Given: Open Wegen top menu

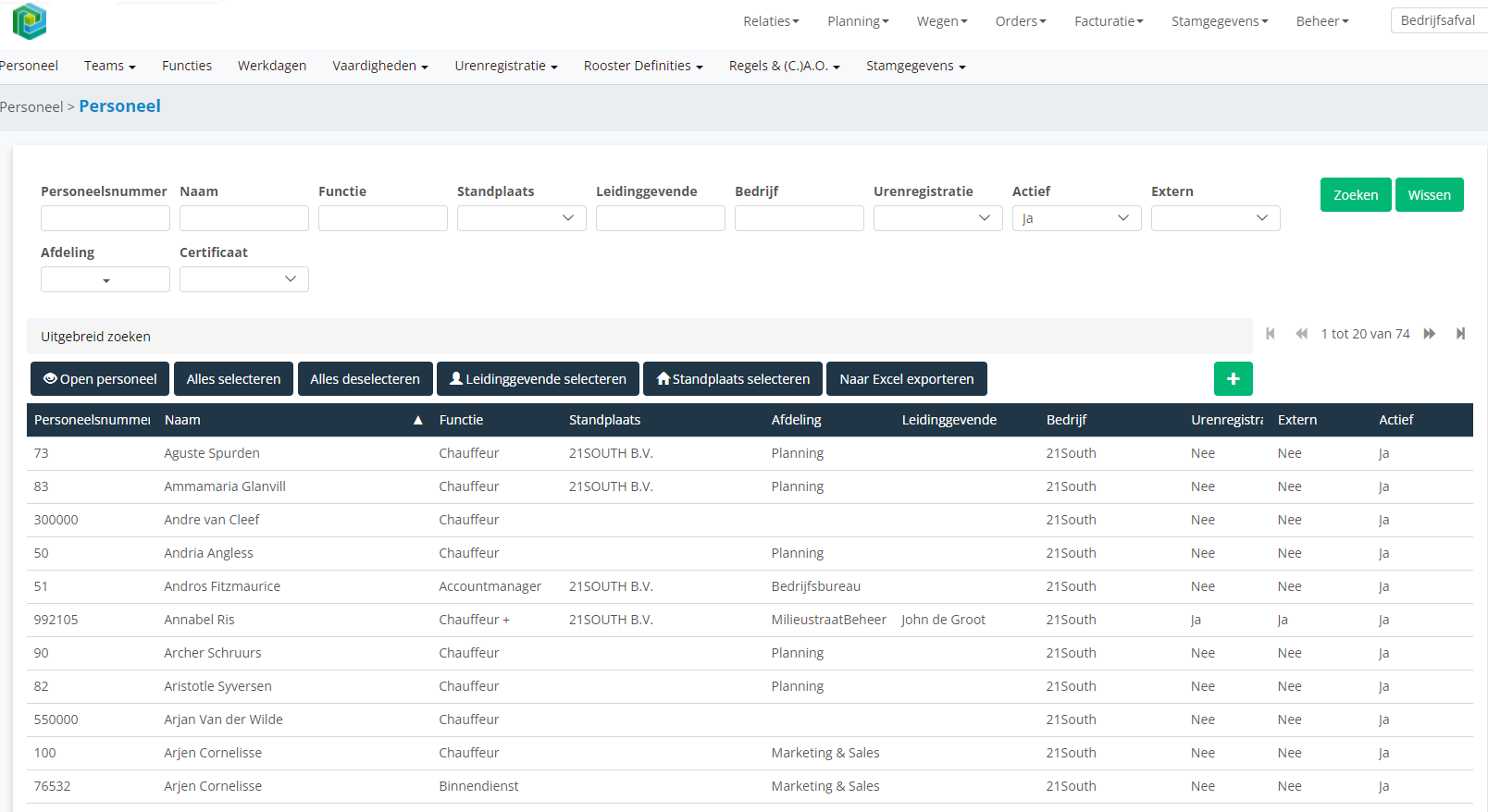Looking at the screenshot, I should tap(942, 21).
